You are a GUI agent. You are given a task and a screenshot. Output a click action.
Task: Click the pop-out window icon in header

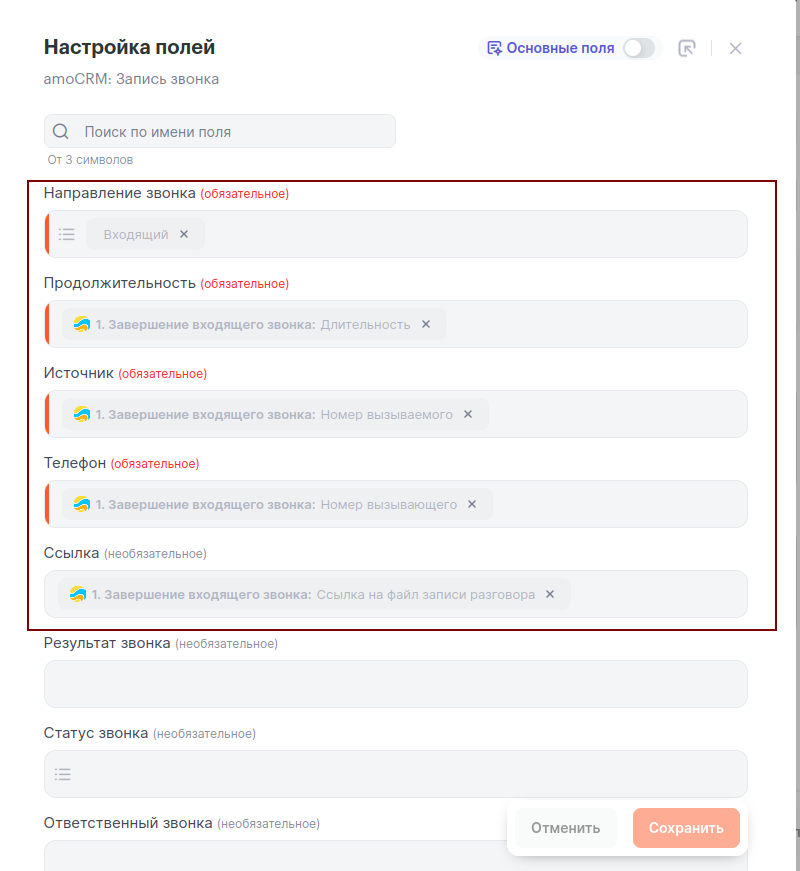click(687, 48)
